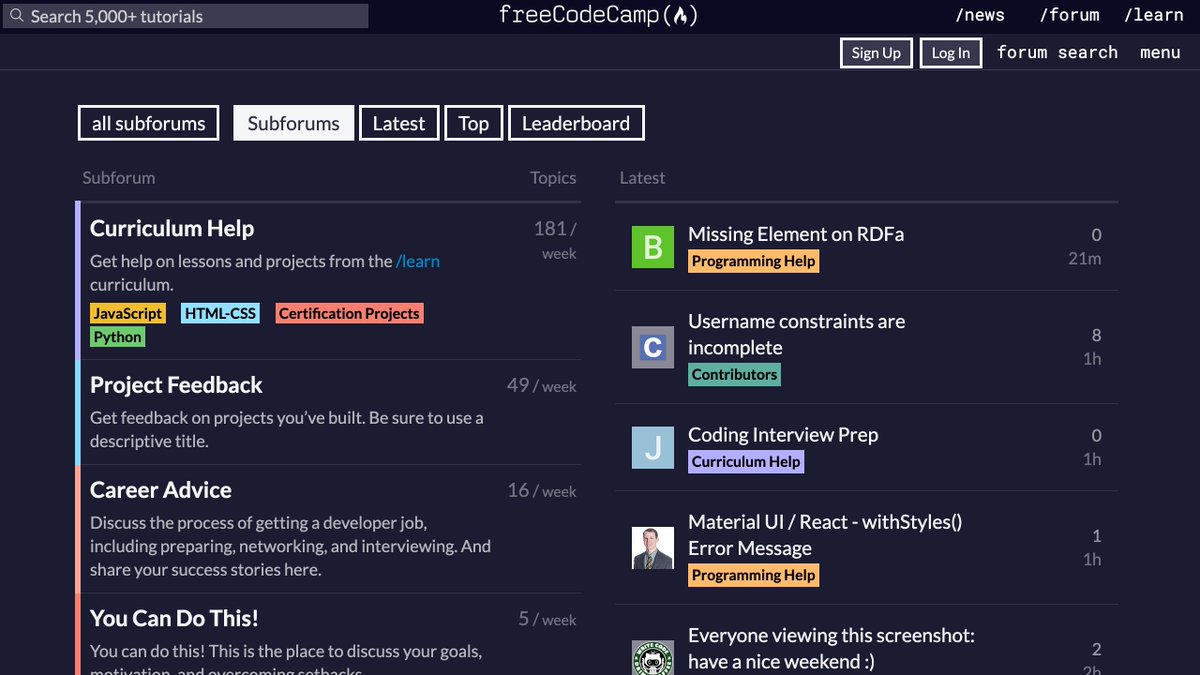Open user B's avatar on Missing Element topic
Image resolution: width=1200 pixels, height=675 pixels.
(653, 247)
